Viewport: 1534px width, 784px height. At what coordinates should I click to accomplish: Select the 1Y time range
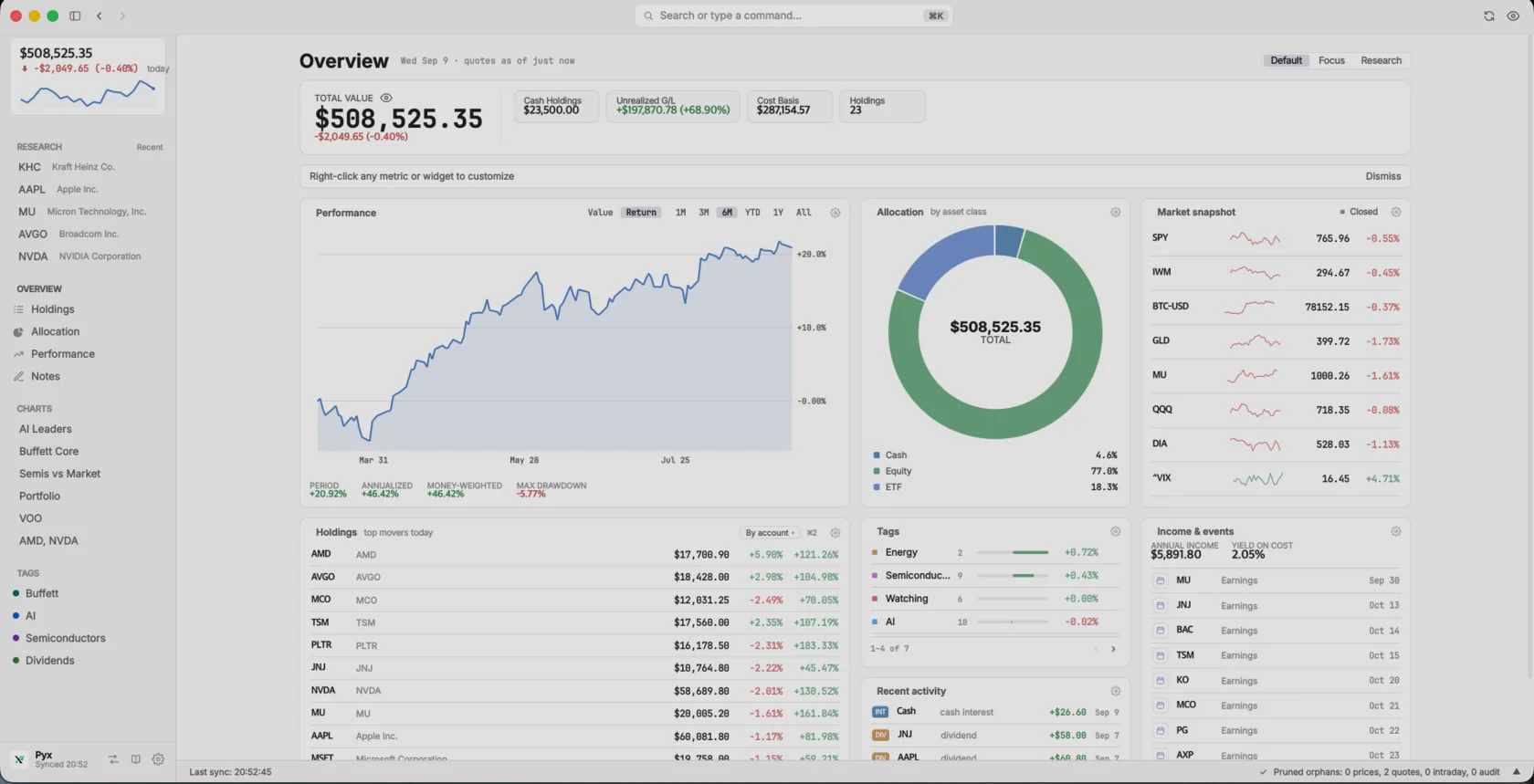tap(778, 213)
